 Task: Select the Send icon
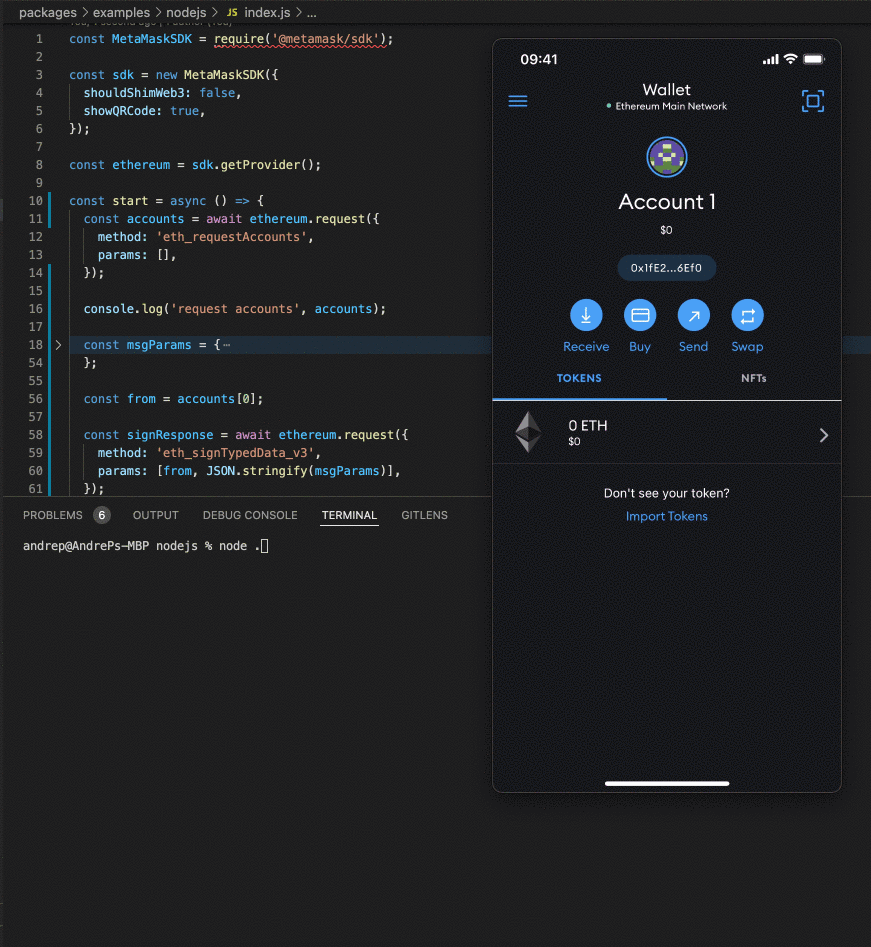pyautogui.click(x=693, y=315)
